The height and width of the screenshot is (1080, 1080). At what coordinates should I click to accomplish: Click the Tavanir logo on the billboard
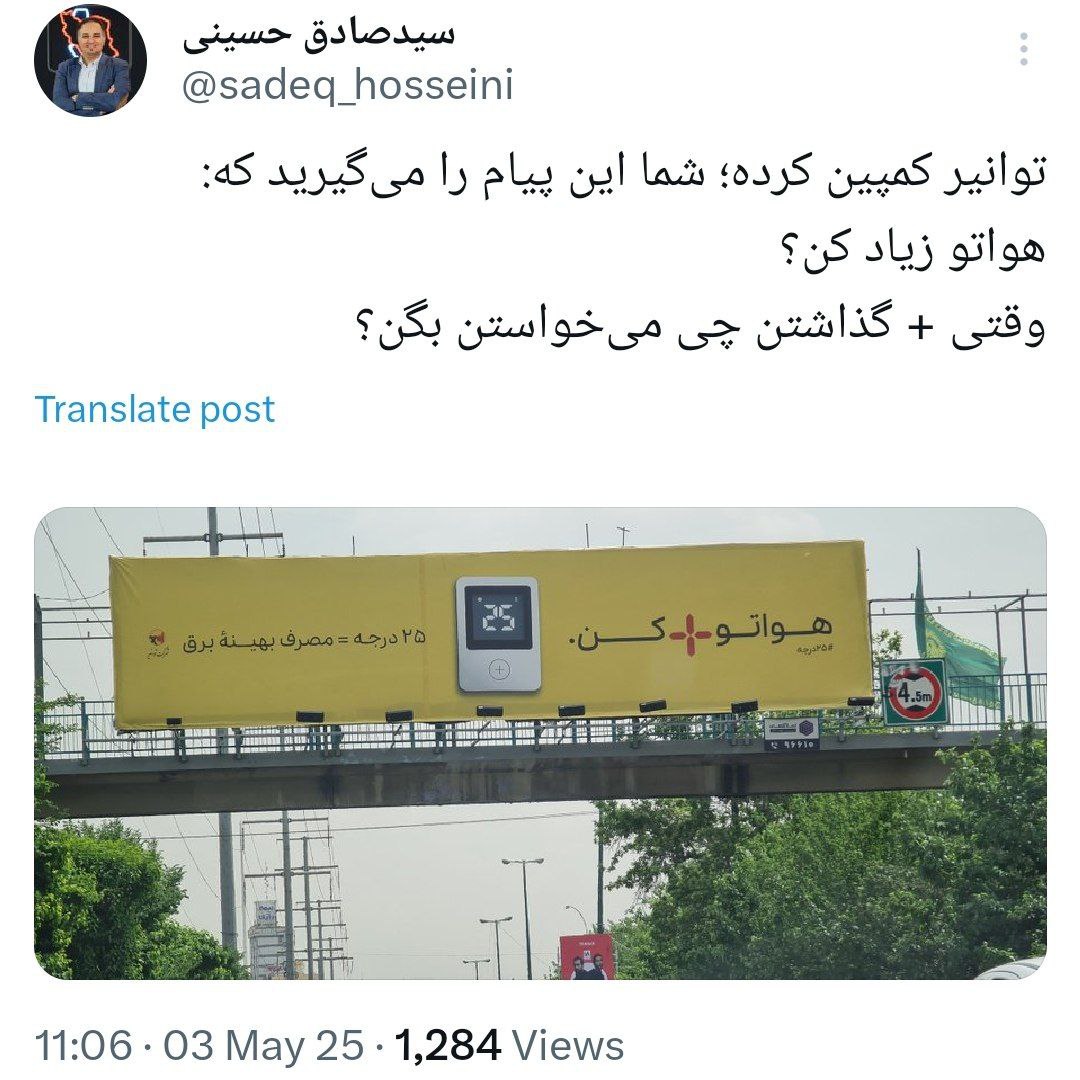pos(158,642)
